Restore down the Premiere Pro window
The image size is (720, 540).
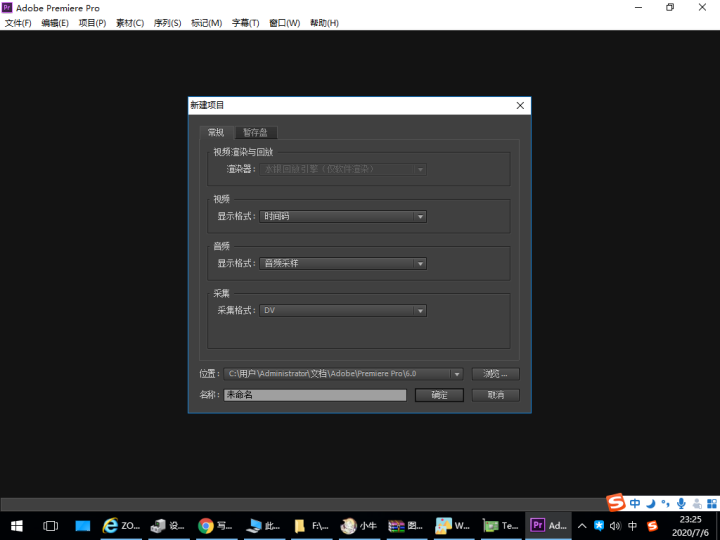[670, 7]
